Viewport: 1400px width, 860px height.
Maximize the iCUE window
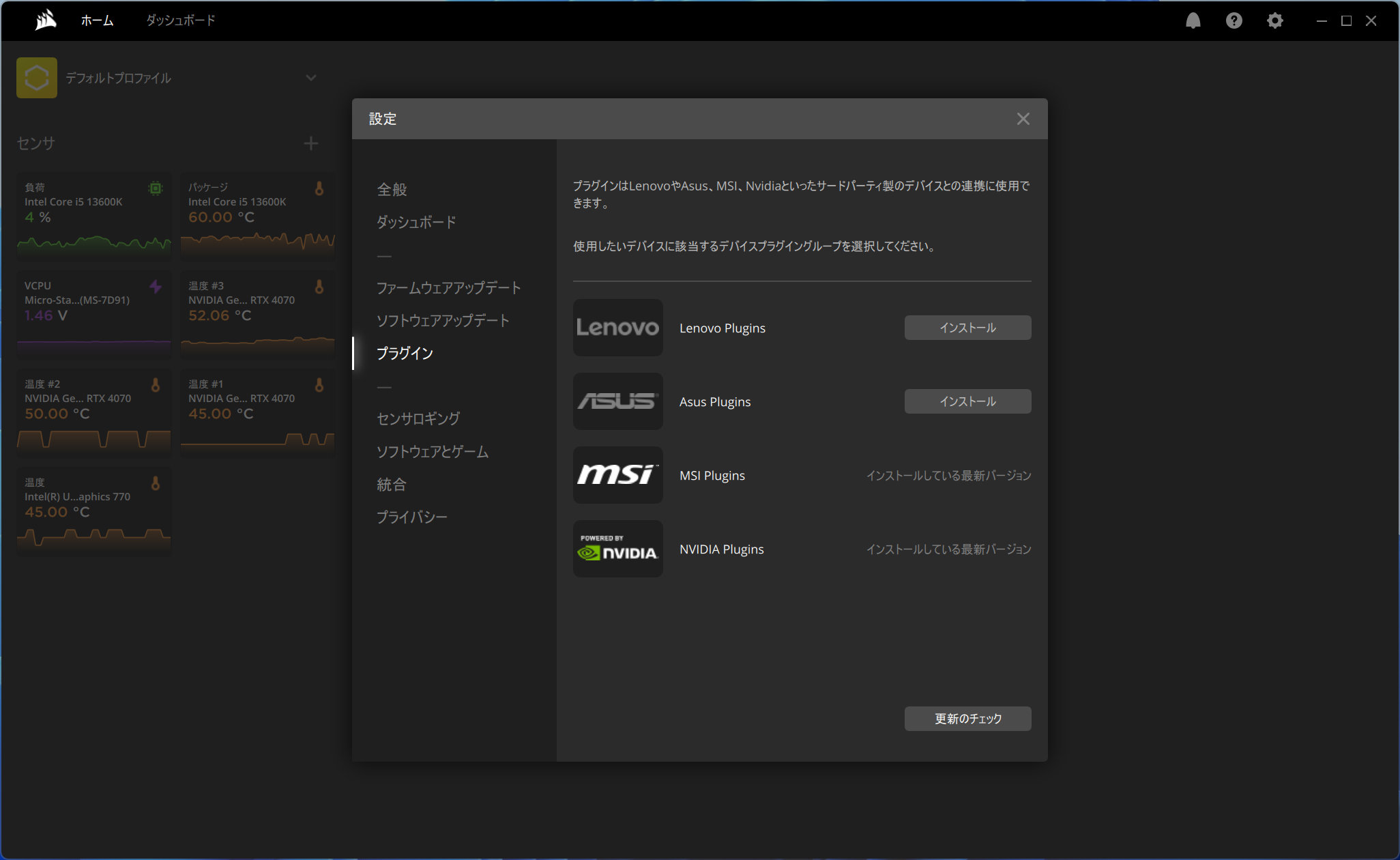click(x=1346, y=20)
